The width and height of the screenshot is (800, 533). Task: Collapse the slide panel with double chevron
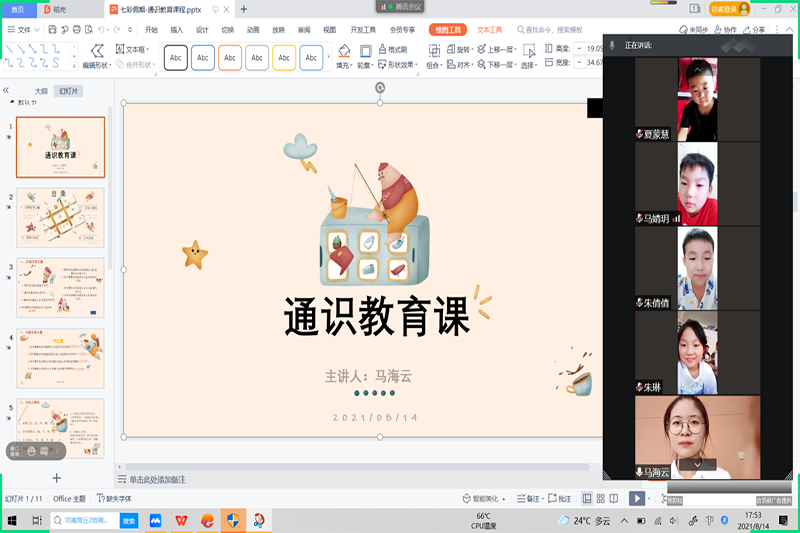tap(7, 91)
